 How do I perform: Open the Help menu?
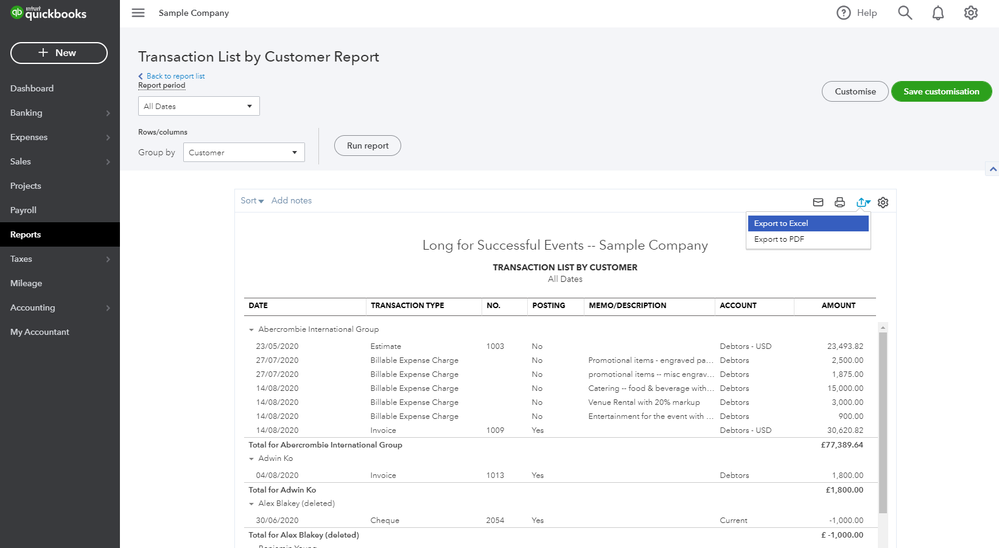pos(856,13)
